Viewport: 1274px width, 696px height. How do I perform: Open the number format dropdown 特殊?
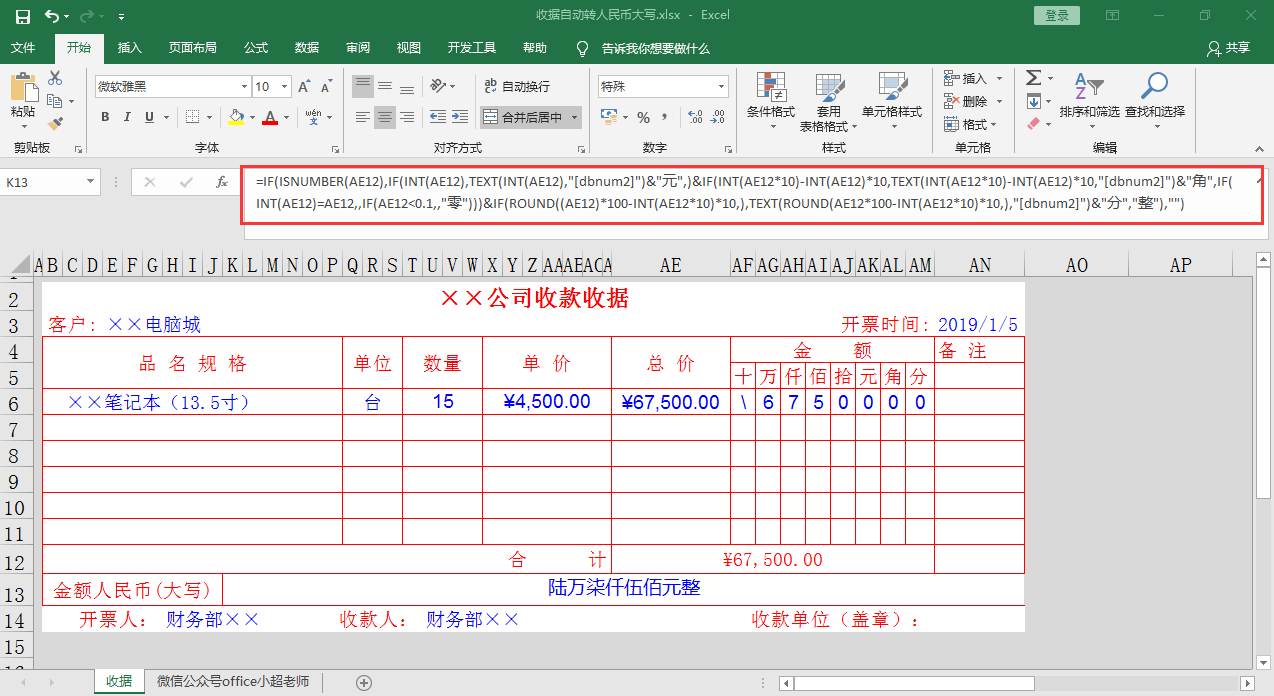click(720, 87)
